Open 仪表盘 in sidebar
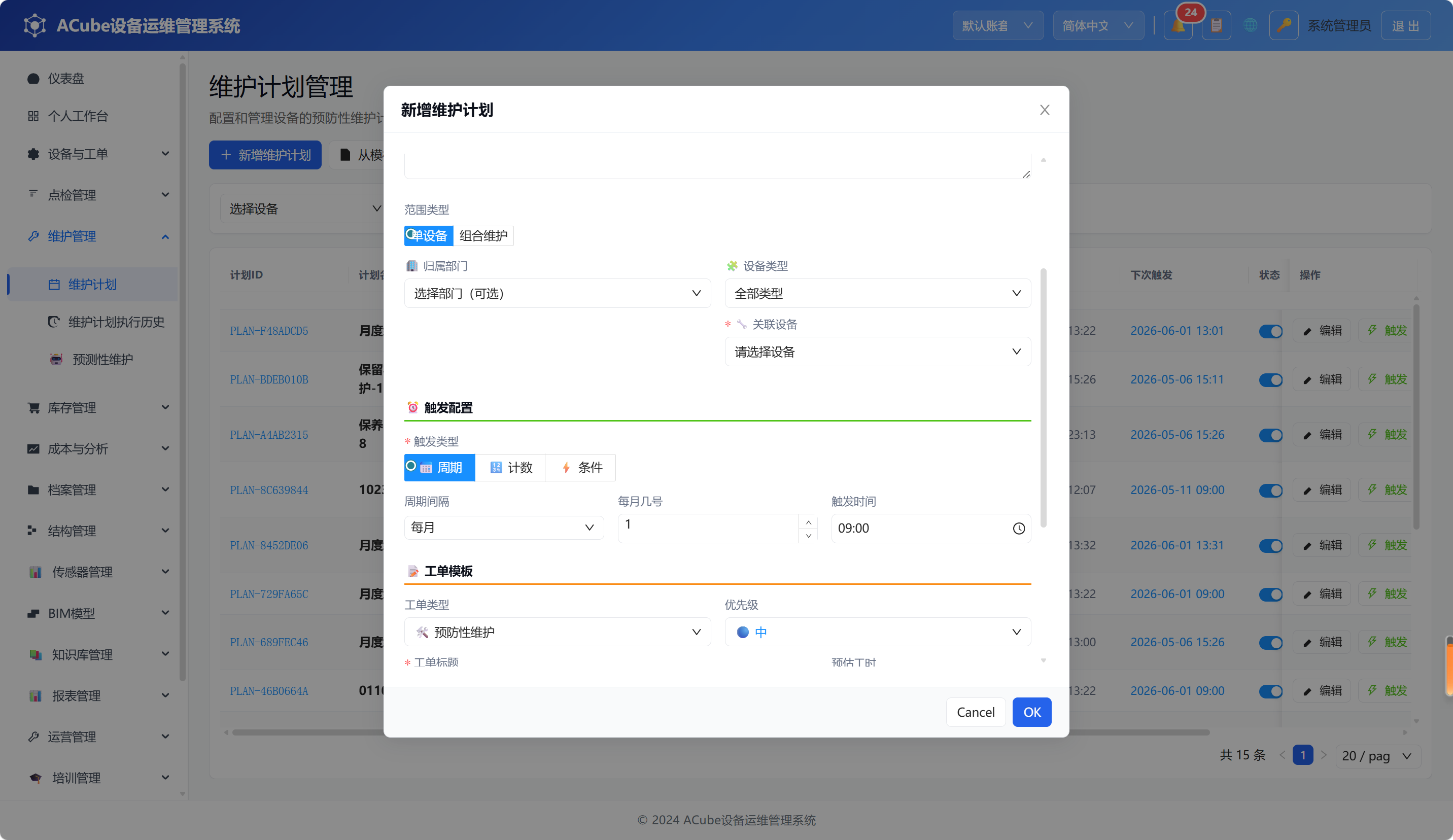Viewport: 1453px width, 840px height. (x=91, y=79)
